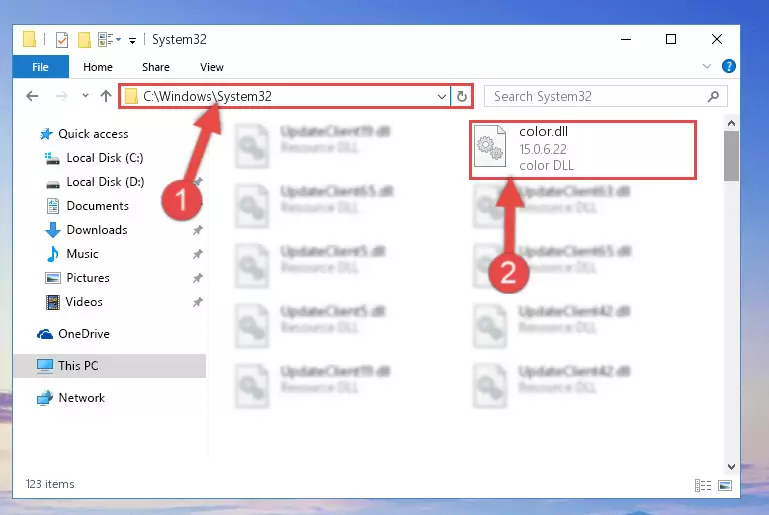
Task: Open Videos in the sidebar
Action: [74, 302]
